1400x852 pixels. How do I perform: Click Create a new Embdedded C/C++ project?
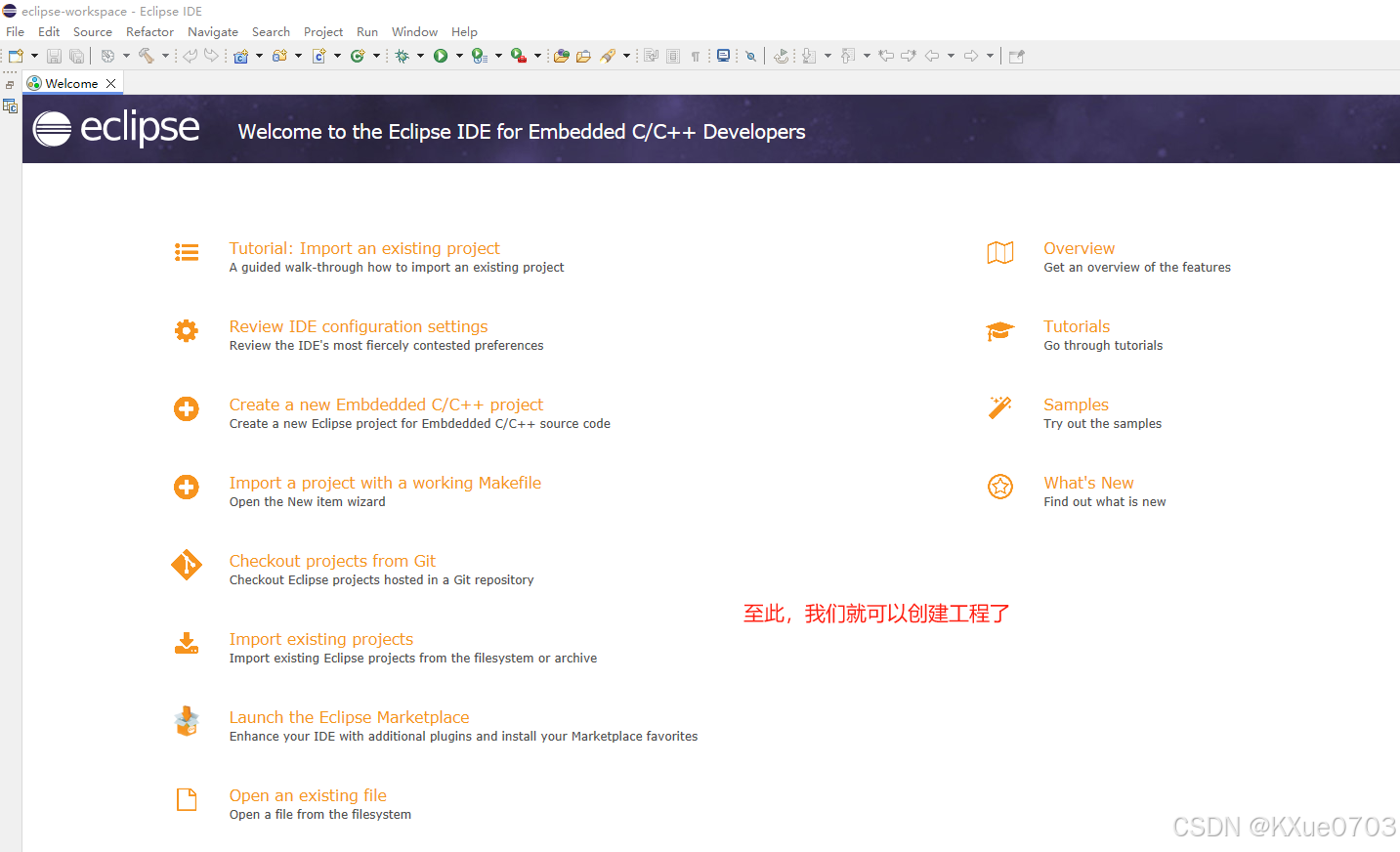[386, 405]
